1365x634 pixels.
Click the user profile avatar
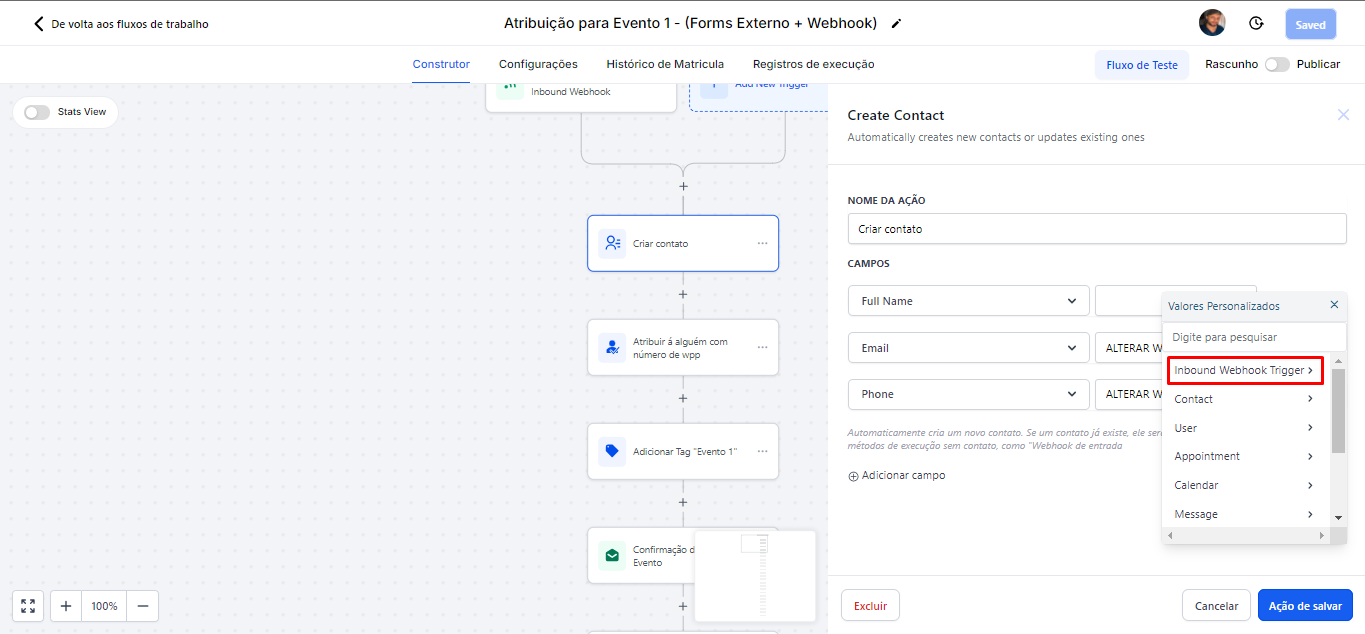click(x=1212, y=23)
